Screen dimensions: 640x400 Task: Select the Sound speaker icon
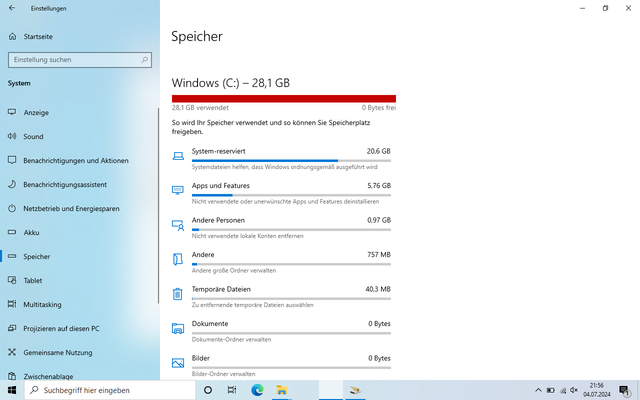tap(12, 136)
